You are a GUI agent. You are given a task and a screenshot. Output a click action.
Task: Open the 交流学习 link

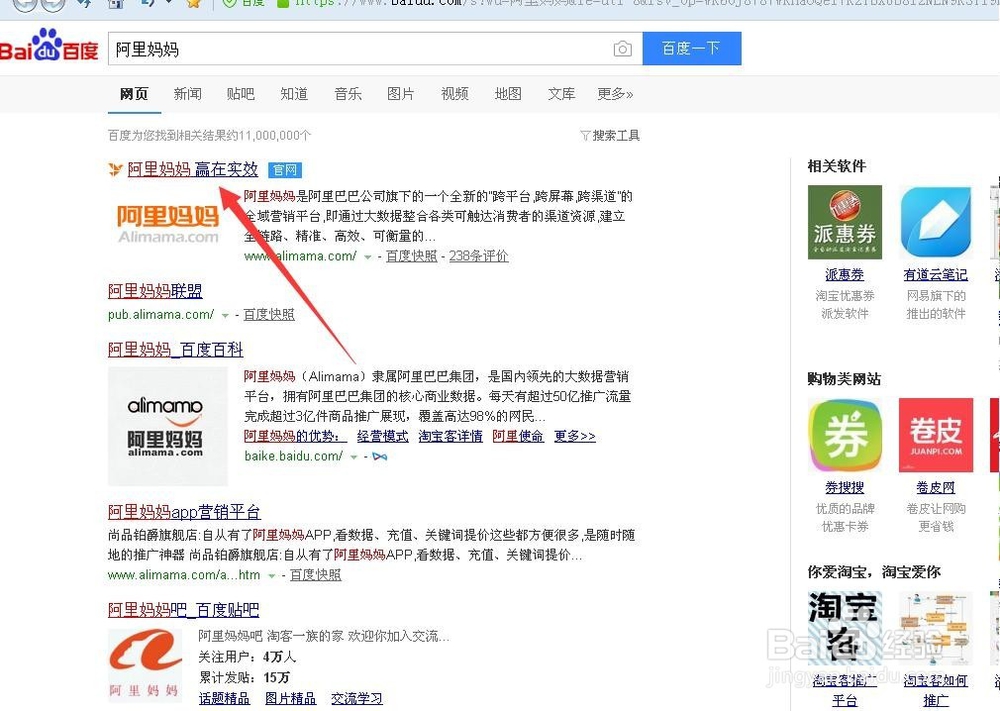point(357,699)
